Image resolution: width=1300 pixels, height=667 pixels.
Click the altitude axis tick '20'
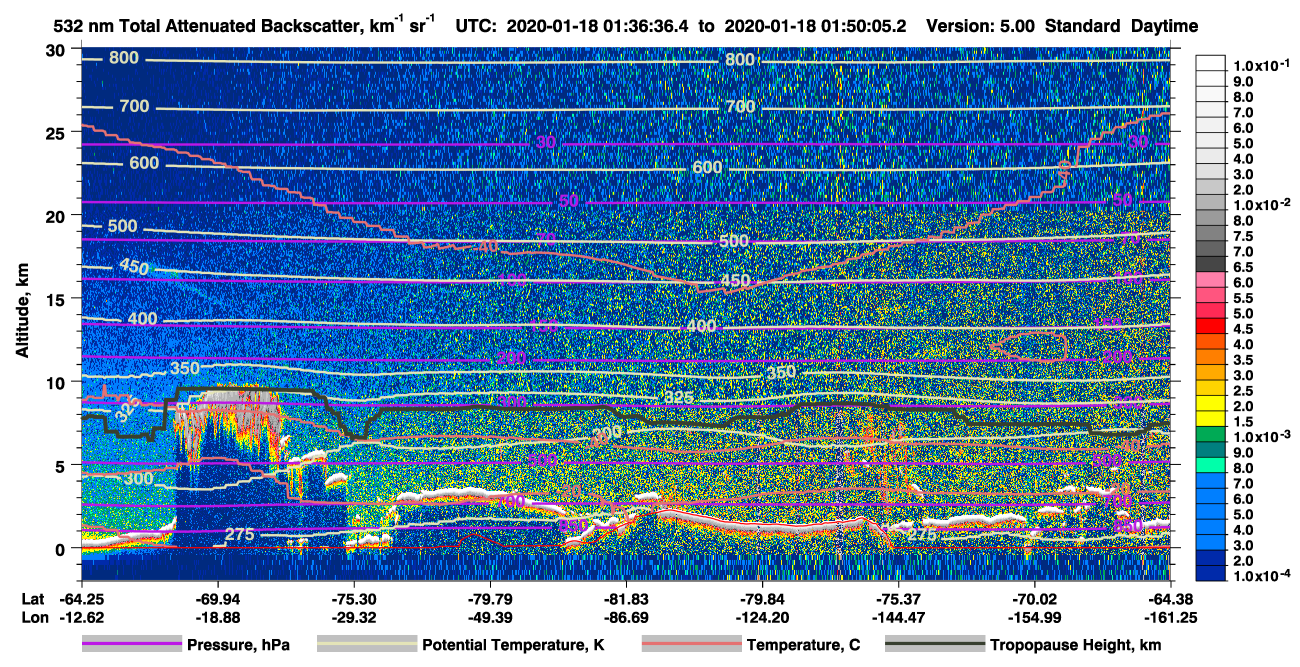pos(58,215)
